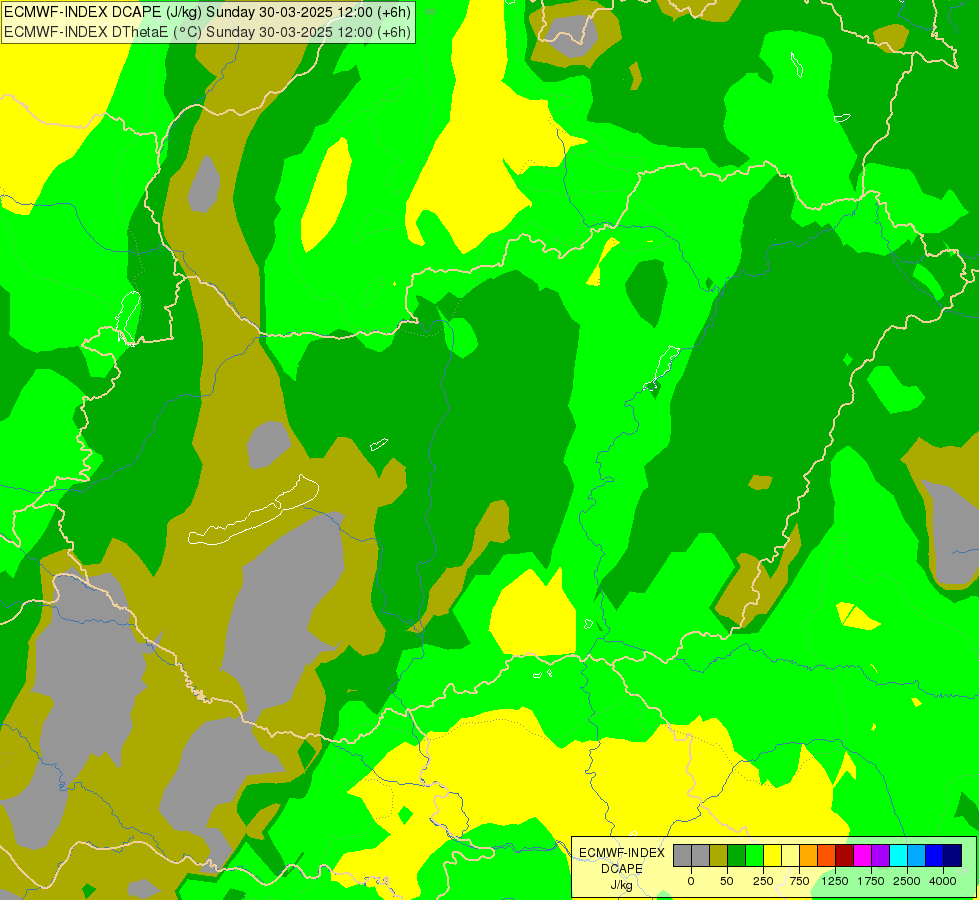Click the dark red swatch after 1250
Screen dimensions: 979x900
pos(844,856)
